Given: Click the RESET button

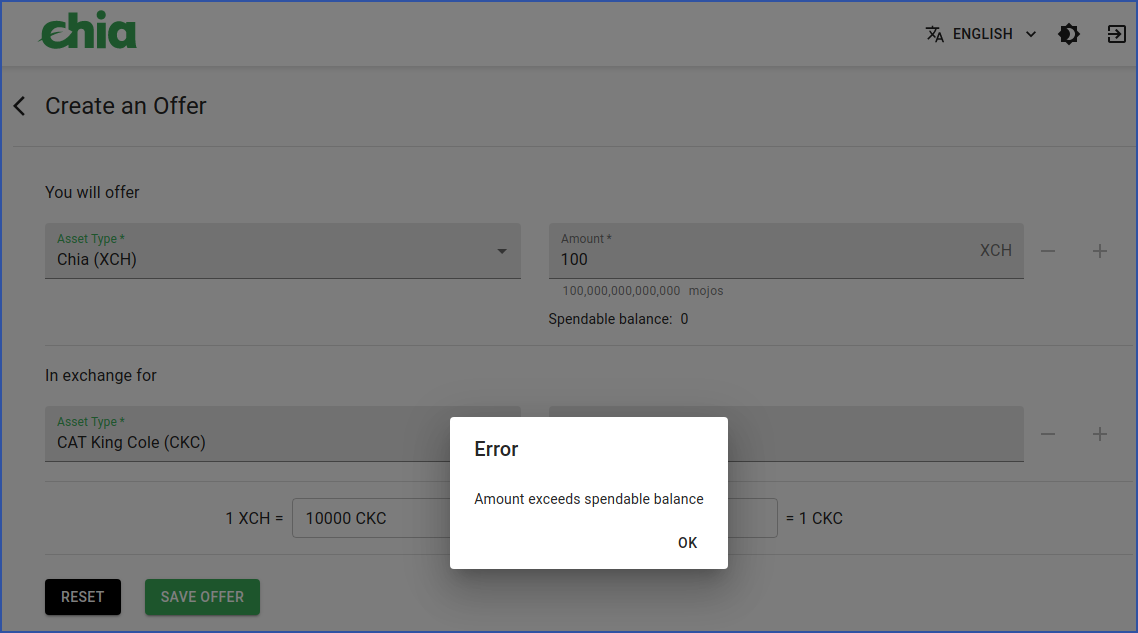Looking at the screenshot, I should pyautogui.click(x=83, y=597).
